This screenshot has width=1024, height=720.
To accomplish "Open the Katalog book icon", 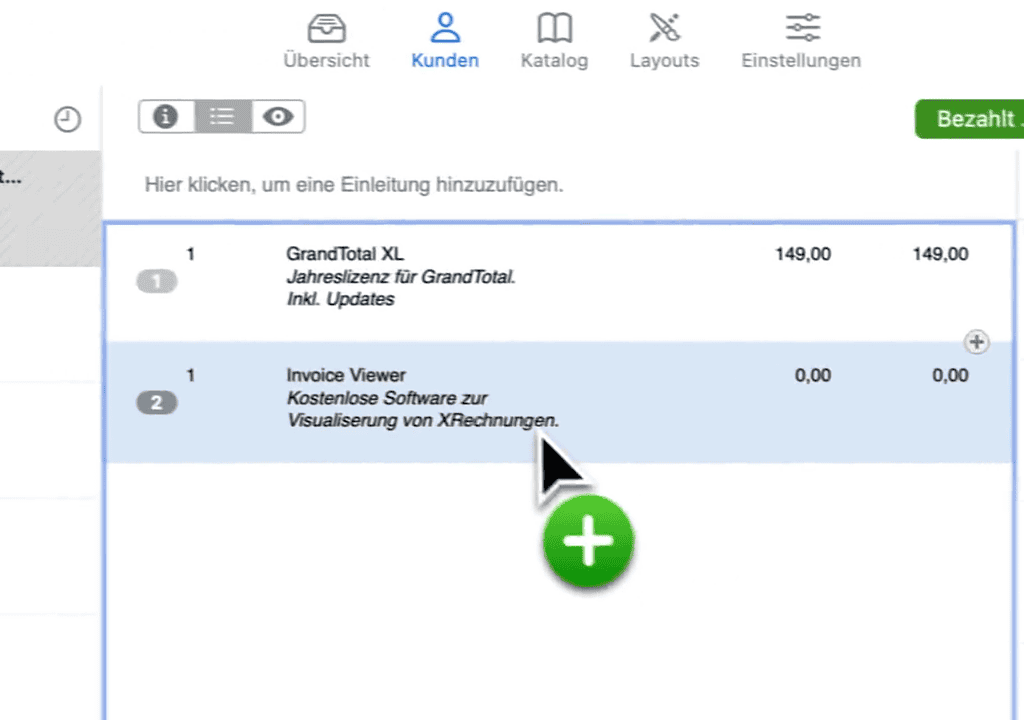I will click(554, 28).
